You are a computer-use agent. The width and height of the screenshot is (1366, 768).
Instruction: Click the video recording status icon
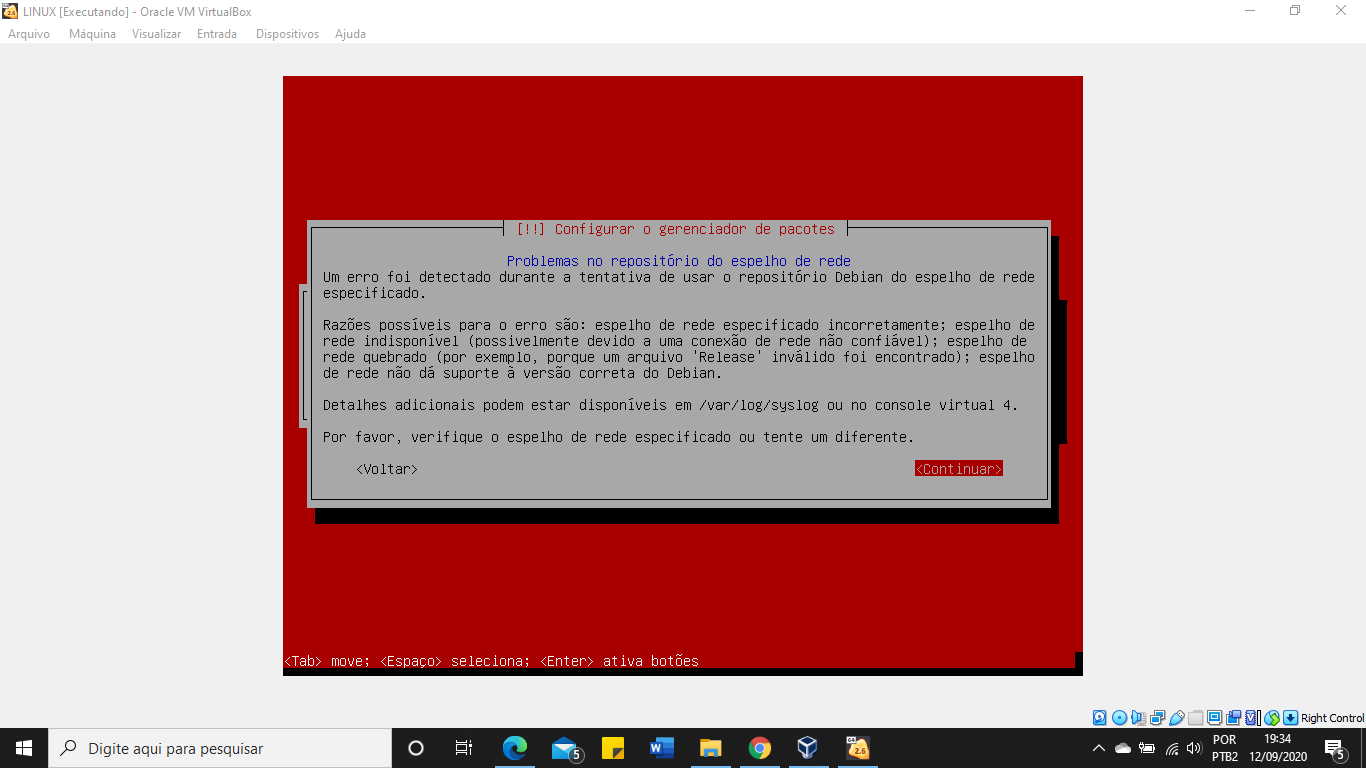(1234, 718)
